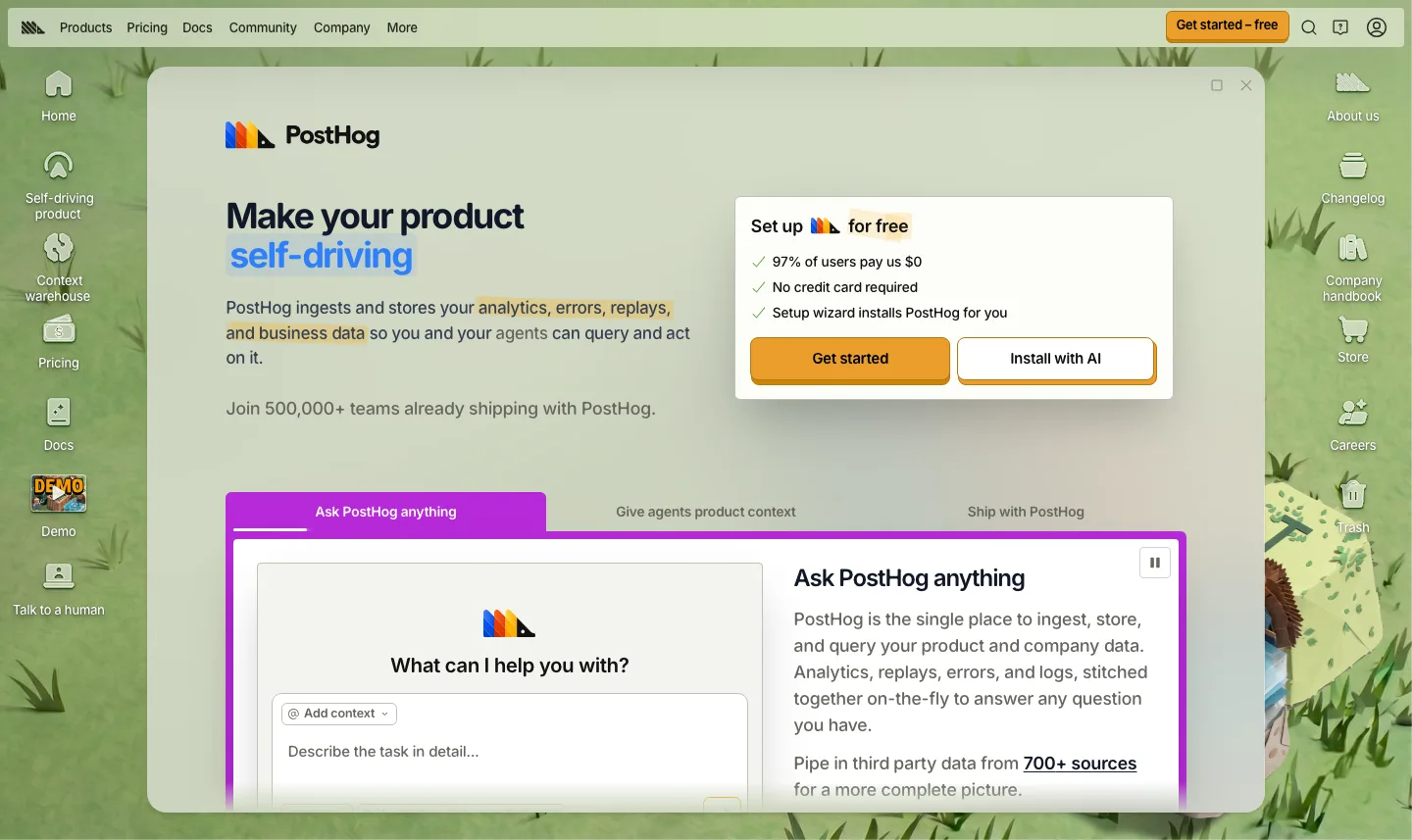Click the PostHog hedgehog logo in top bar

[32, 27]
